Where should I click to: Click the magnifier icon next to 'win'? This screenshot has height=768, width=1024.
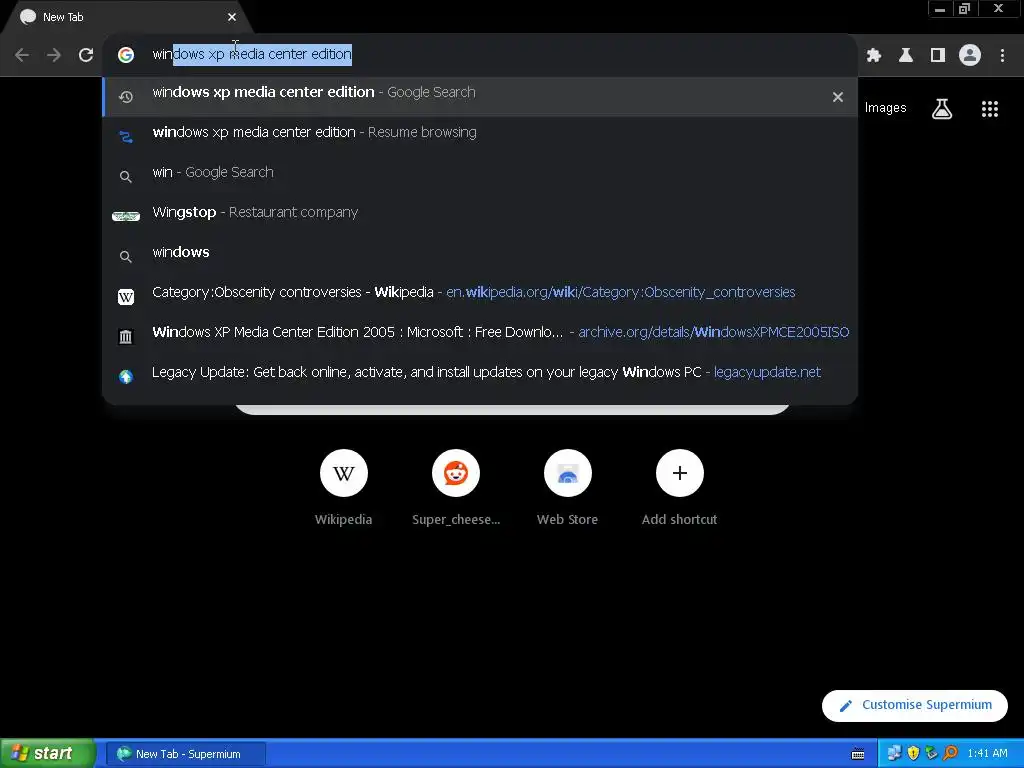pyautogui.click(x=126, y=177)
